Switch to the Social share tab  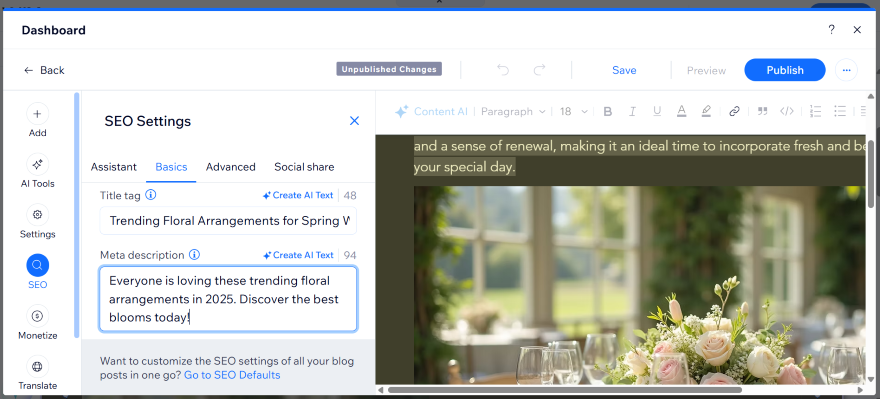pyautogui.click(x=304, y=167)
